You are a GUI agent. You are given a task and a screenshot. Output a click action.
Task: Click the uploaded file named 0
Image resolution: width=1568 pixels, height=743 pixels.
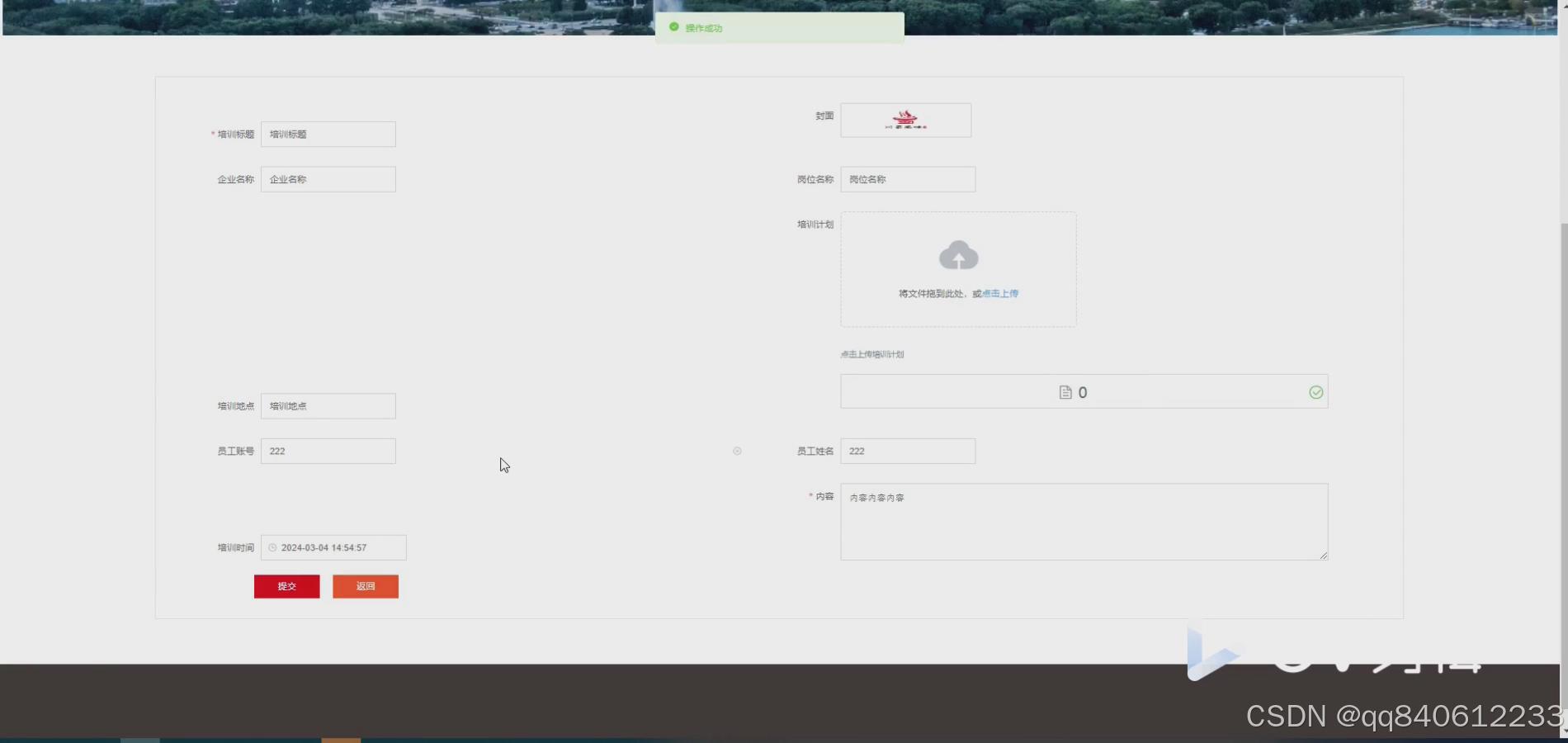(1084, 391)
